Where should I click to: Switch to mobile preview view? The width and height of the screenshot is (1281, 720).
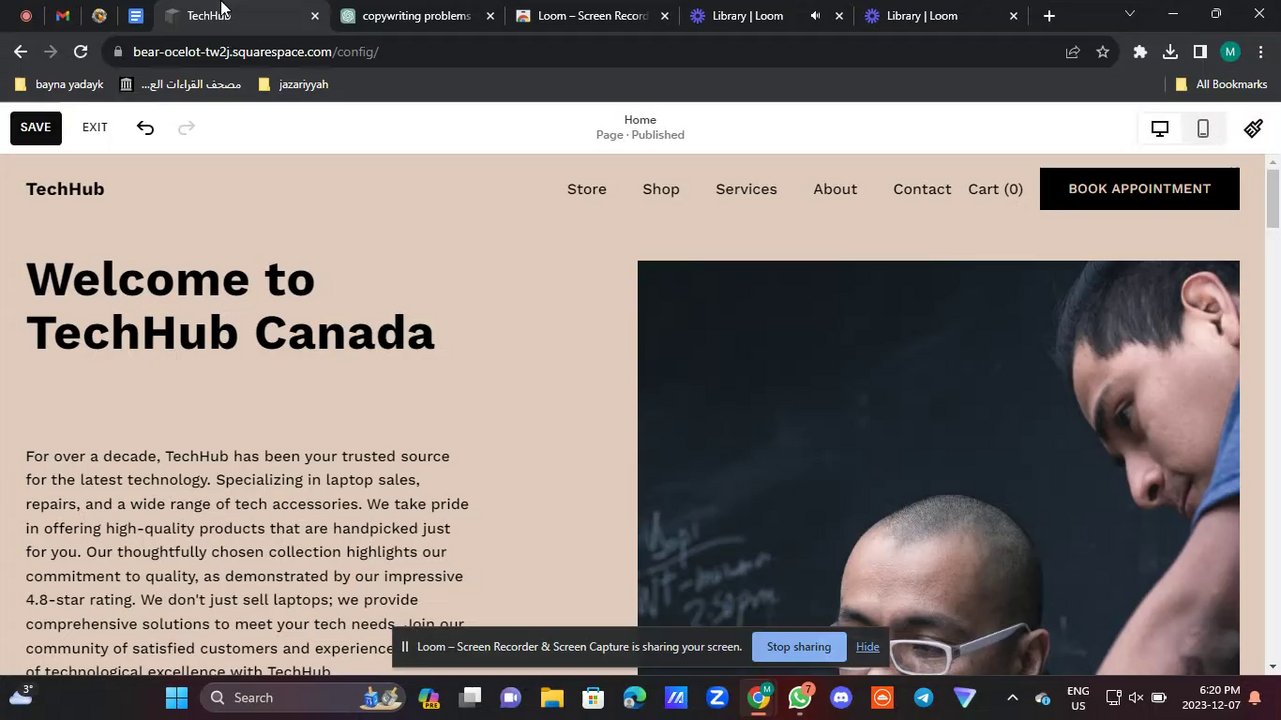pos(1203,128)
